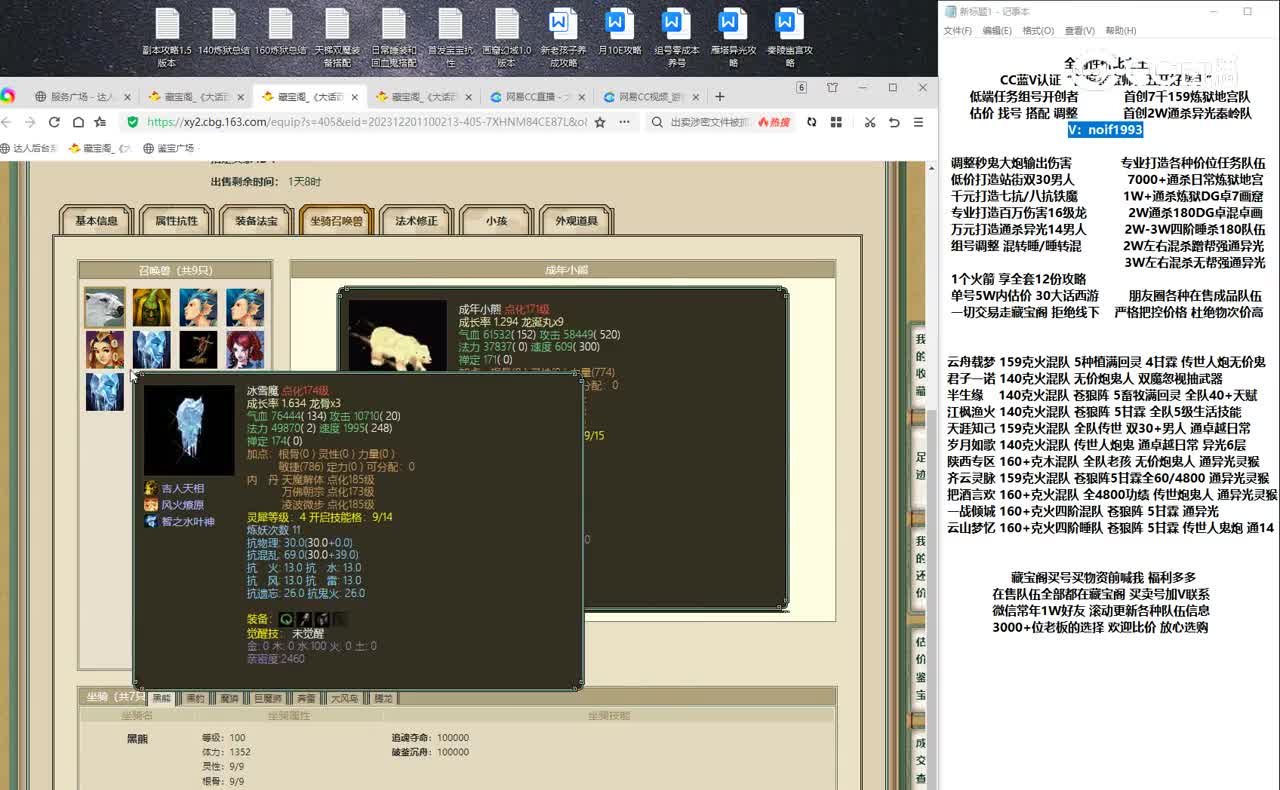The image size is (1280, 790).
Task: Open a new browser tab
Action: (x=720, y=97)
